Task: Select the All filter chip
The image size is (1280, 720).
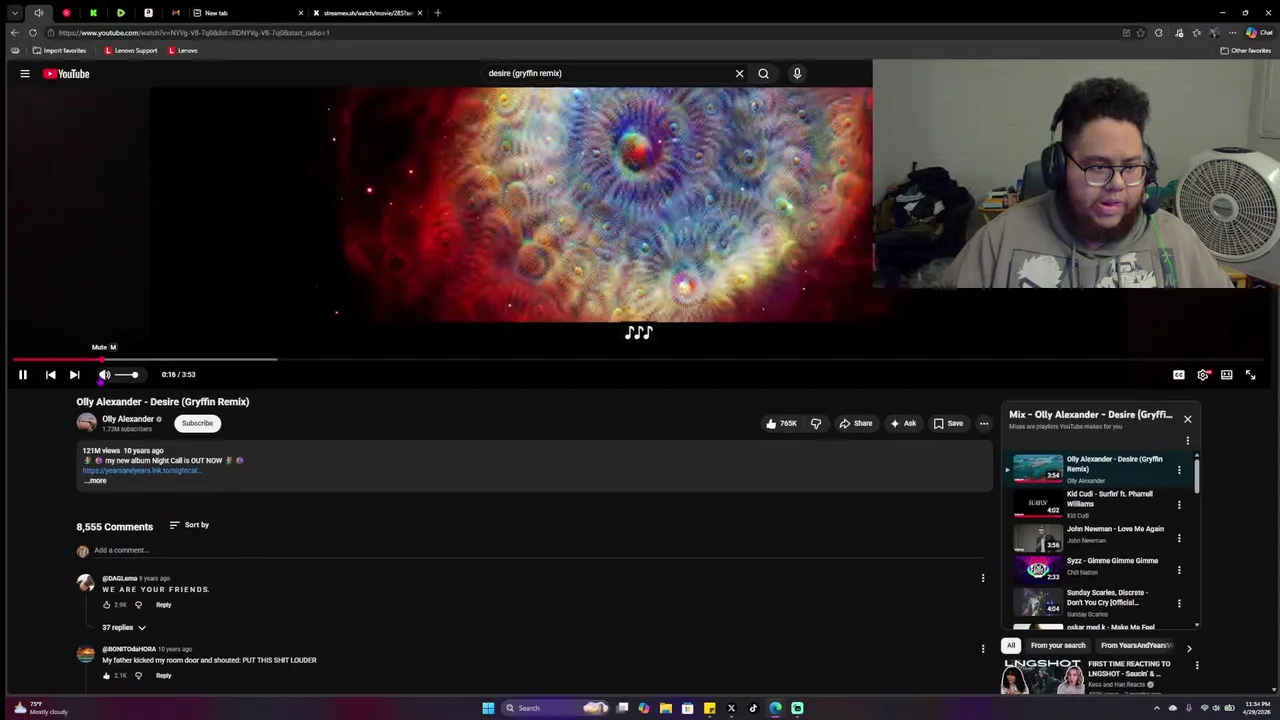Action: 1011,646
